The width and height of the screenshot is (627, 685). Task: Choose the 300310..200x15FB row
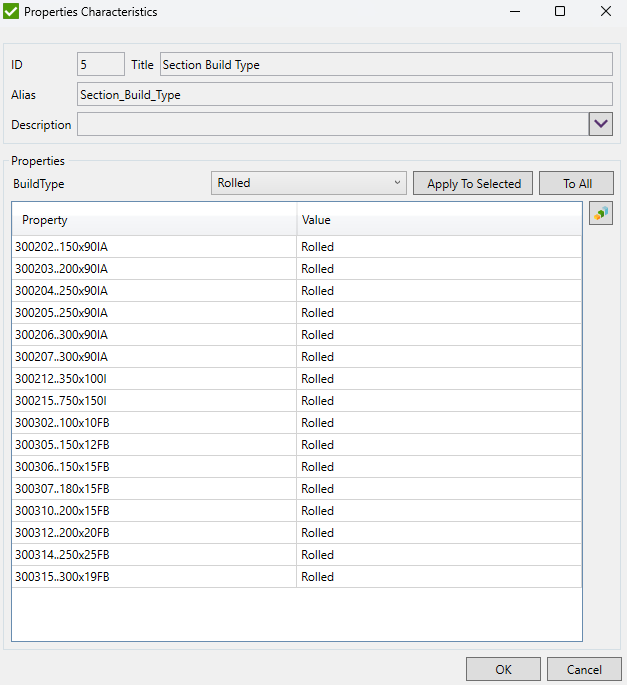[x=154, y=511]
